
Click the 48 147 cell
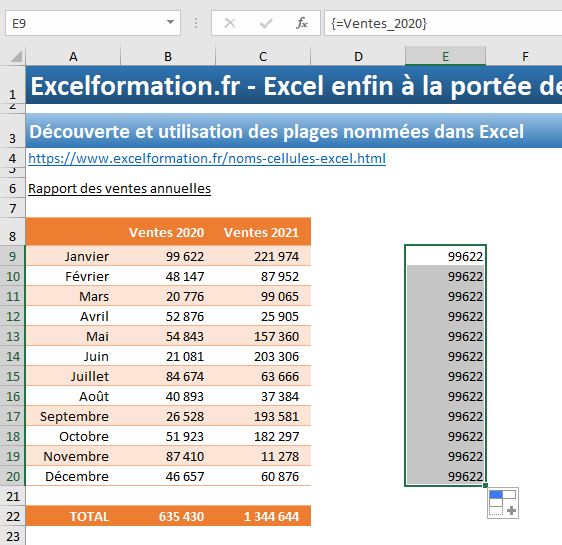click(168, 276)
